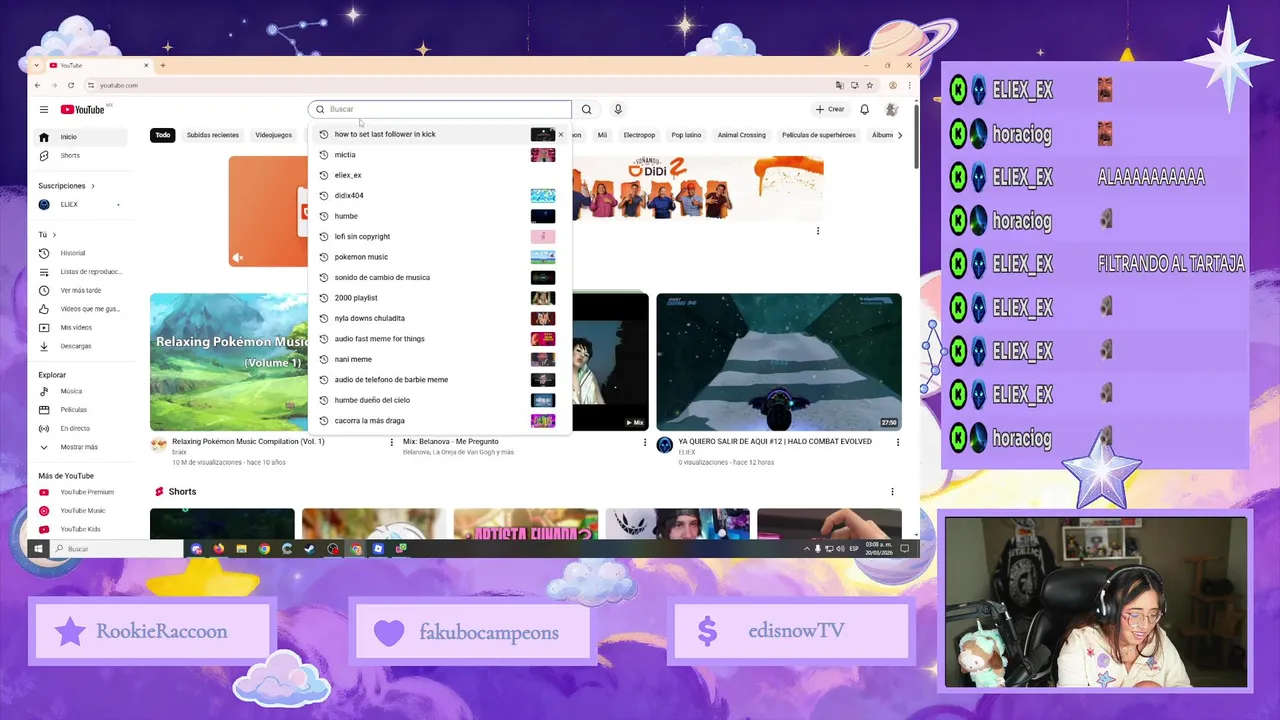Screen dimensions: 1280x720
Task: Show more filter chips with right arrow
Action: [899, 135]
